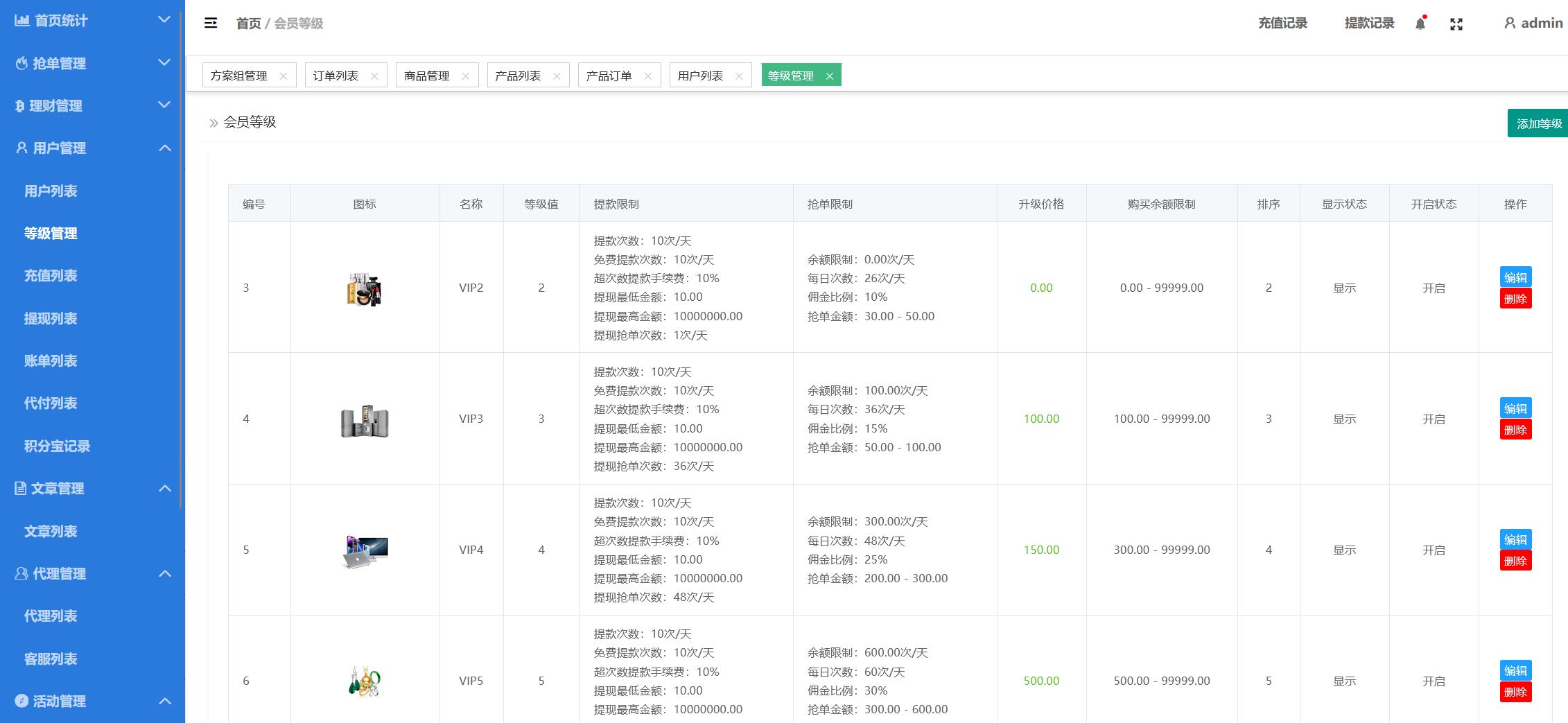Edit the VIP3 level

point(1516,408)
